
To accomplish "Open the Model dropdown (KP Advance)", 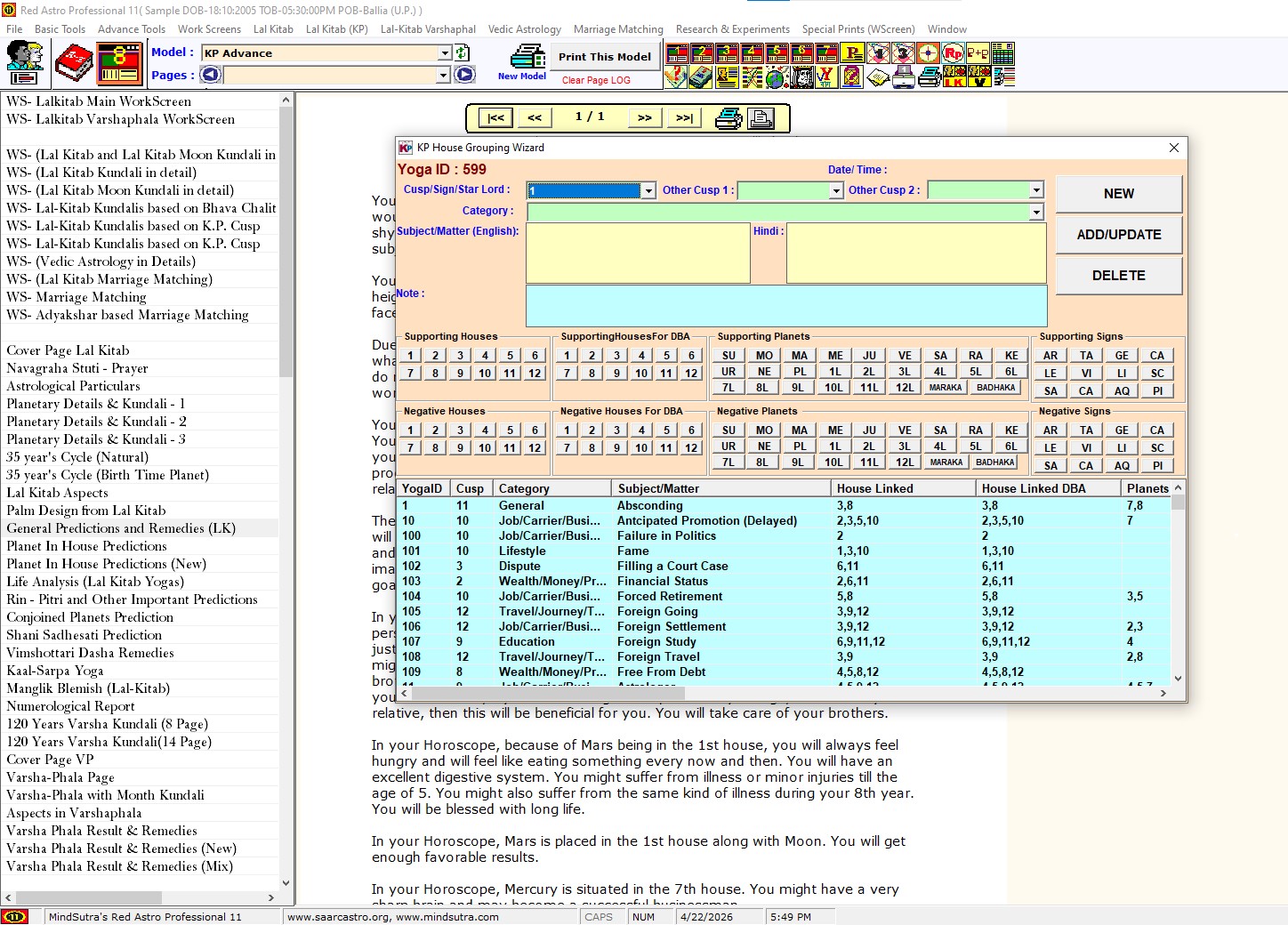I will 445,53.
